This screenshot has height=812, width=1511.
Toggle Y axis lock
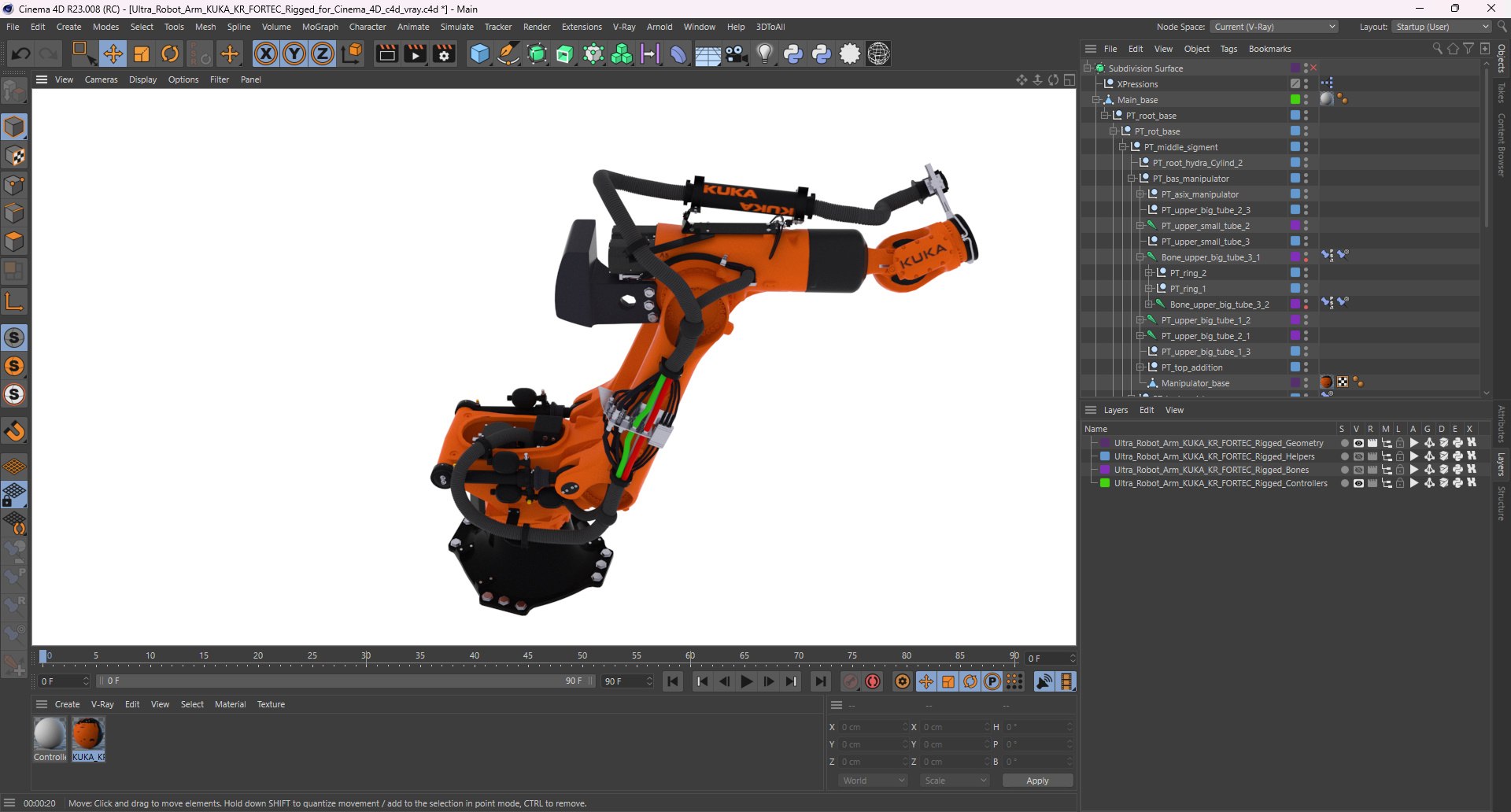pyautogui.click(x=294, y=54)
